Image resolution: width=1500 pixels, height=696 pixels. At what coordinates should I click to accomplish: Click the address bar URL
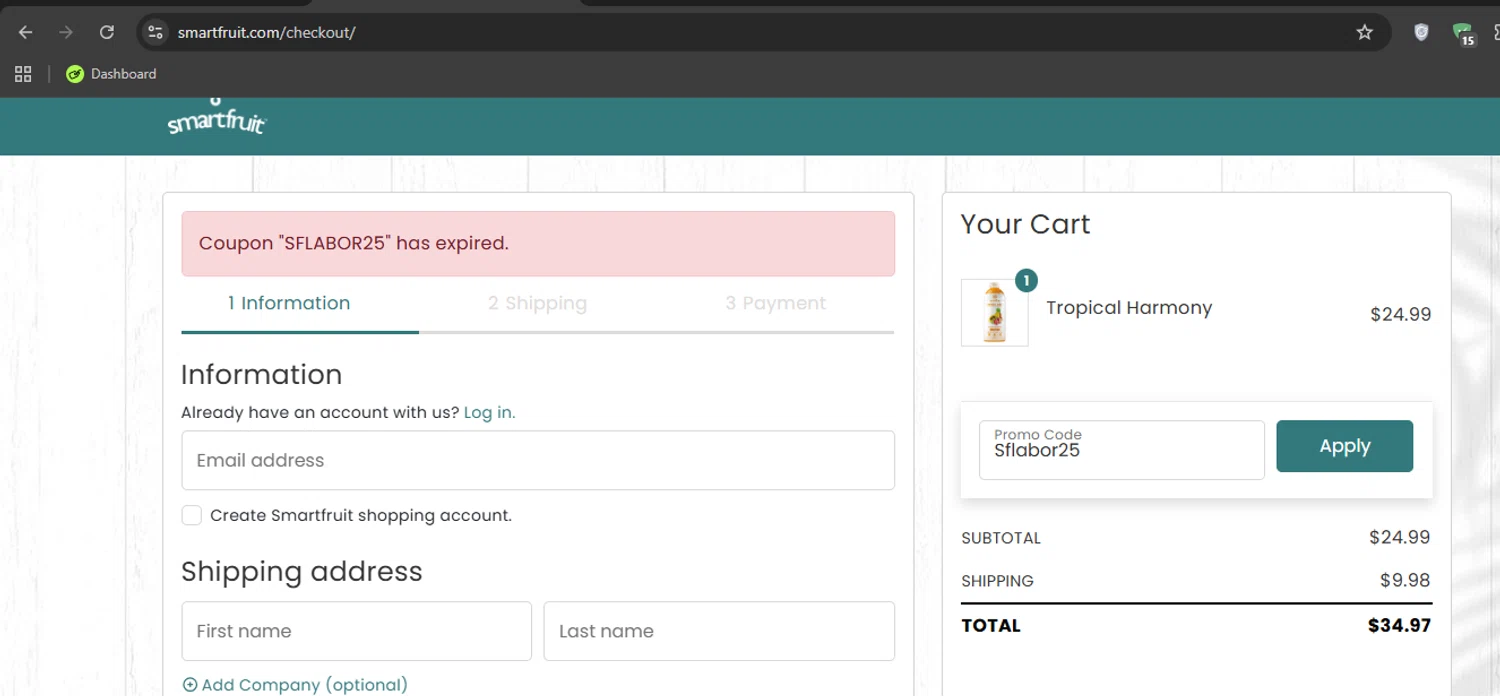(266, 32)
